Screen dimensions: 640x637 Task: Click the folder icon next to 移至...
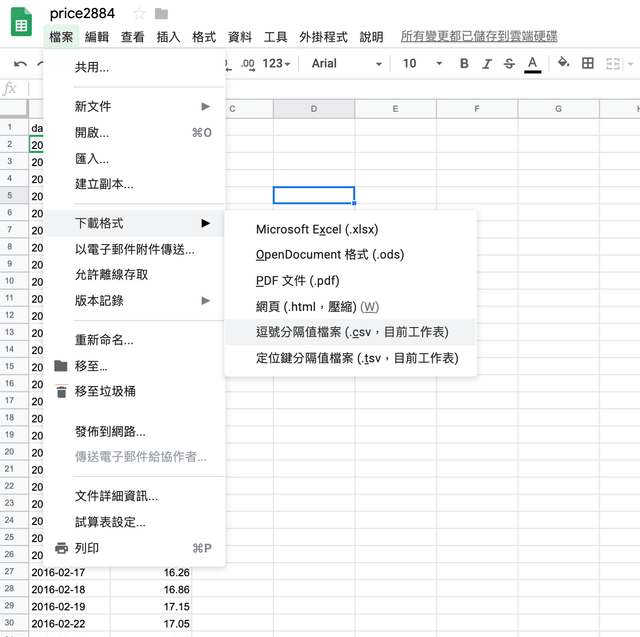click(61, 366)
